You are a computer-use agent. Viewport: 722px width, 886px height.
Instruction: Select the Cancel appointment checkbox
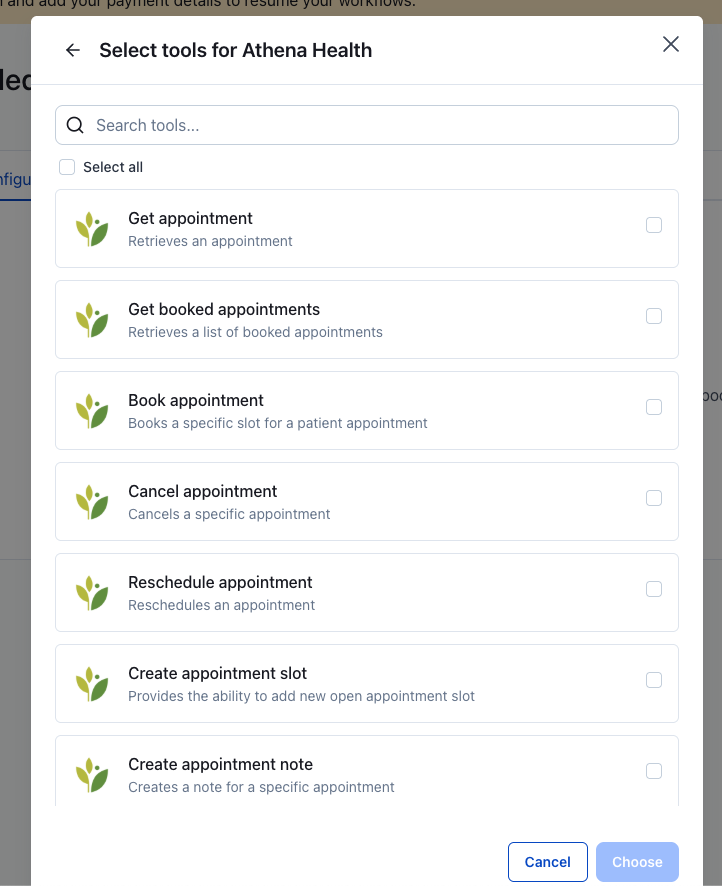click(x=654, y=498)
